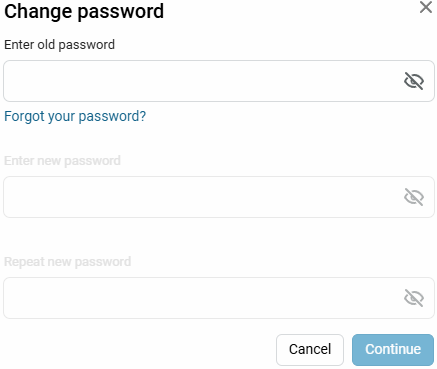Show the old password characters
The width and height of the screenshot is (437, 369).
point(414,81)
